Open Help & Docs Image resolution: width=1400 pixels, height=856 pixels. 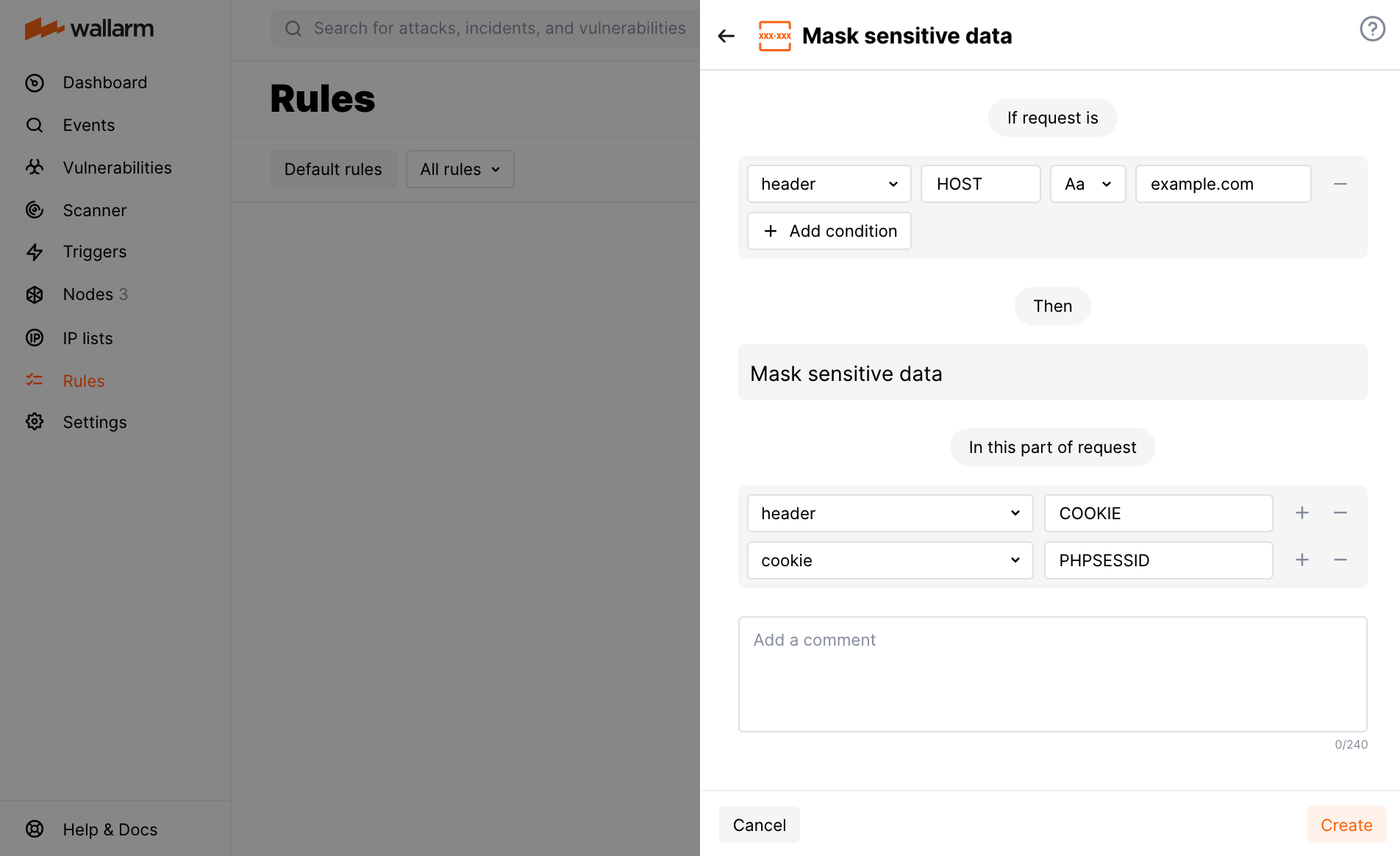point(110,829)
